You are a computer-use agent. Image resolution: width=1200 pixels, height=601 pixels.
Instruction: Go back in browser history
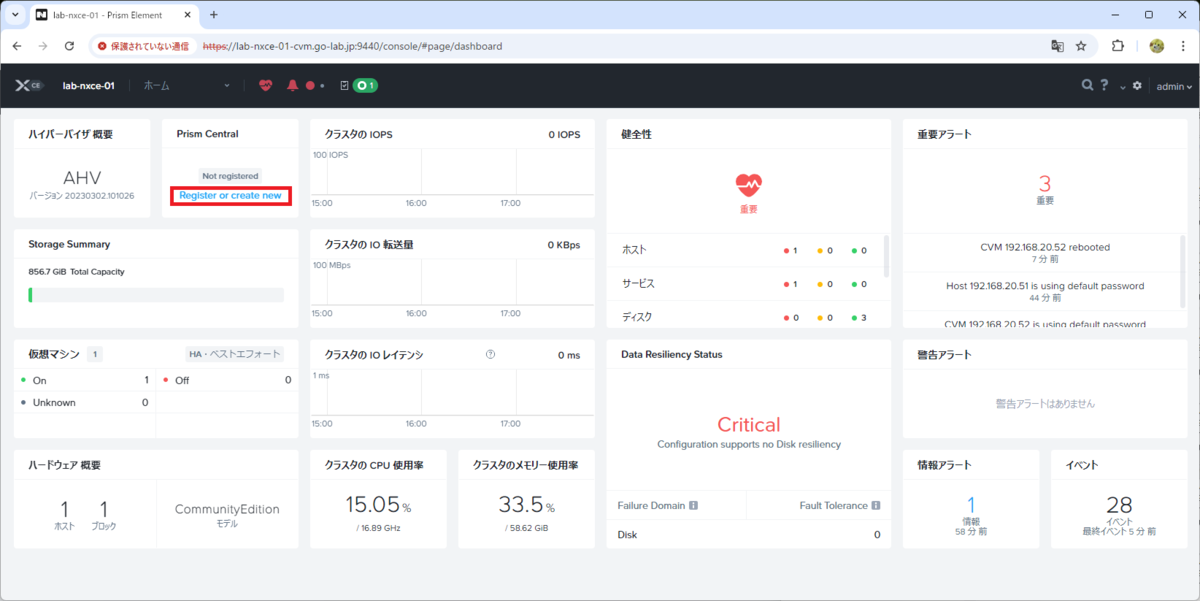click(x=17, y=46)
